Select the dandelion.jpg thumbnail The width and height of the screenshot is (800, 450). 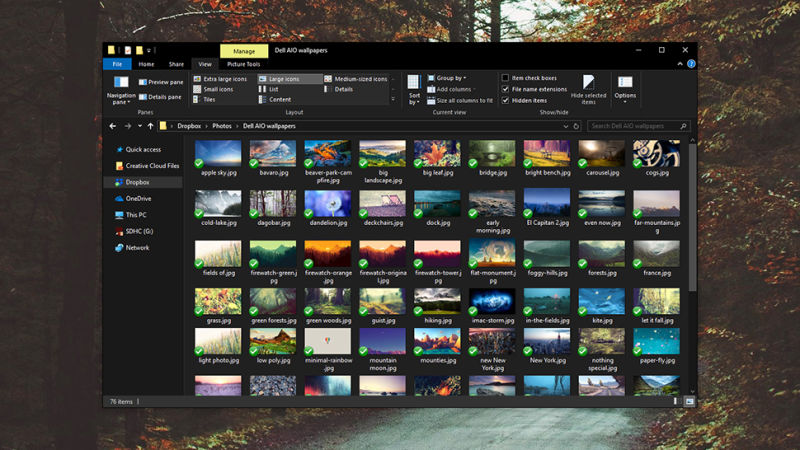(x=327, y=205)
